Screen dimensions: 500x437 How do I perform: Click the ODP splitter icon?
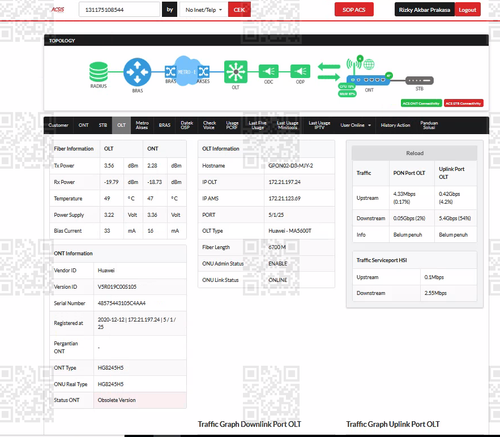(300, 71)
